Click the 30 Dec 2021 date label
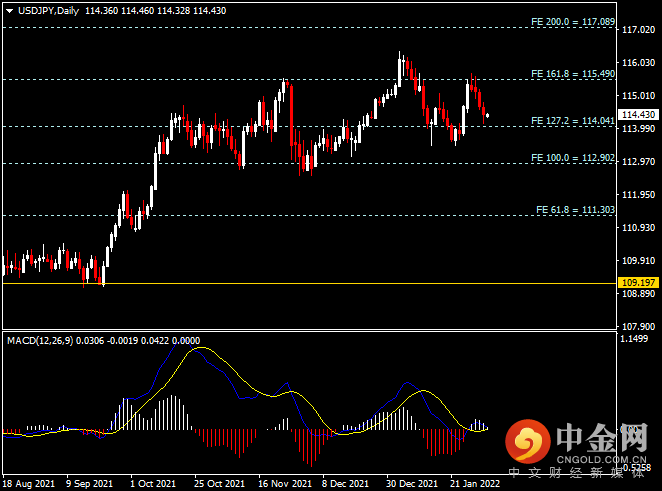This screenshot has width=662, height=491. pyautogui.click(x=412, y=484)
